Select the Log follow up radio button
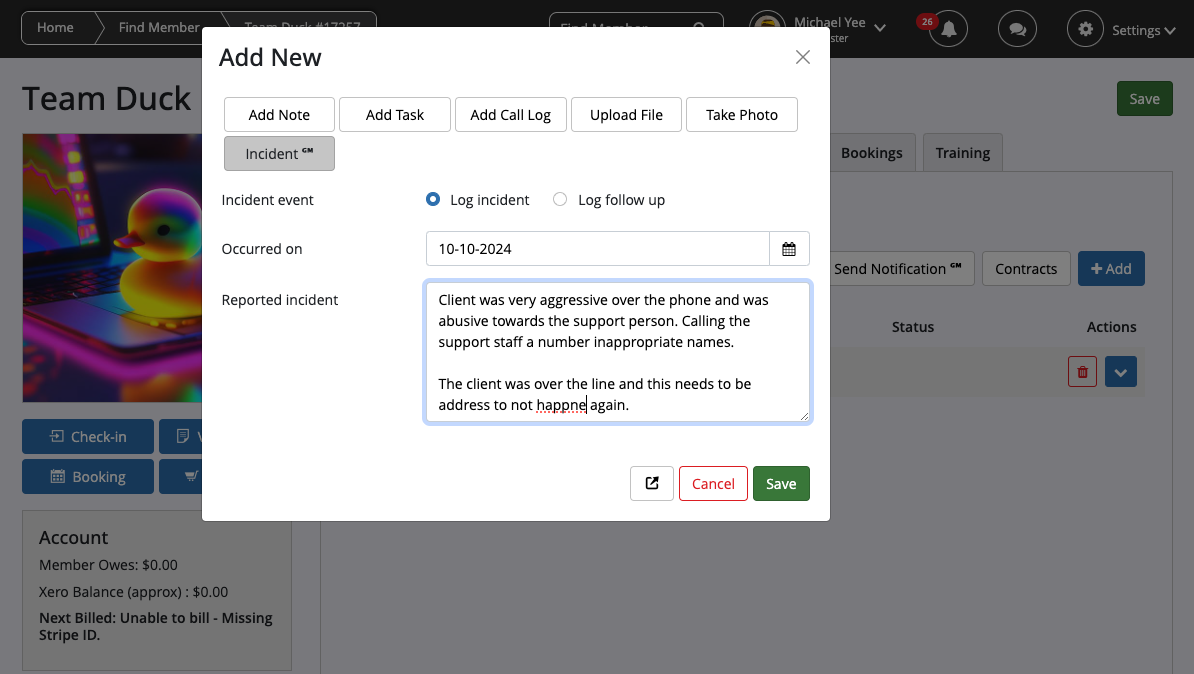 pos(560,200)
